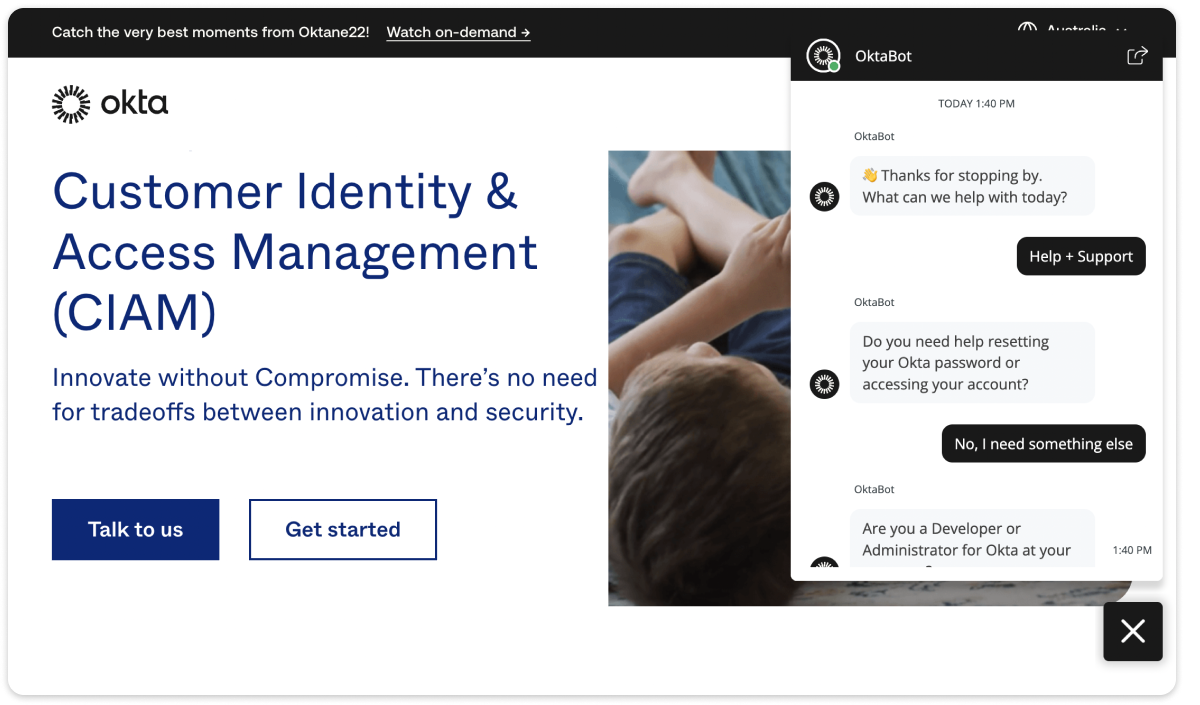The image size is (1200, 705).
Task: Click the "TODAY 1:40 PM" timestamp
Action: tap(976, 103)
